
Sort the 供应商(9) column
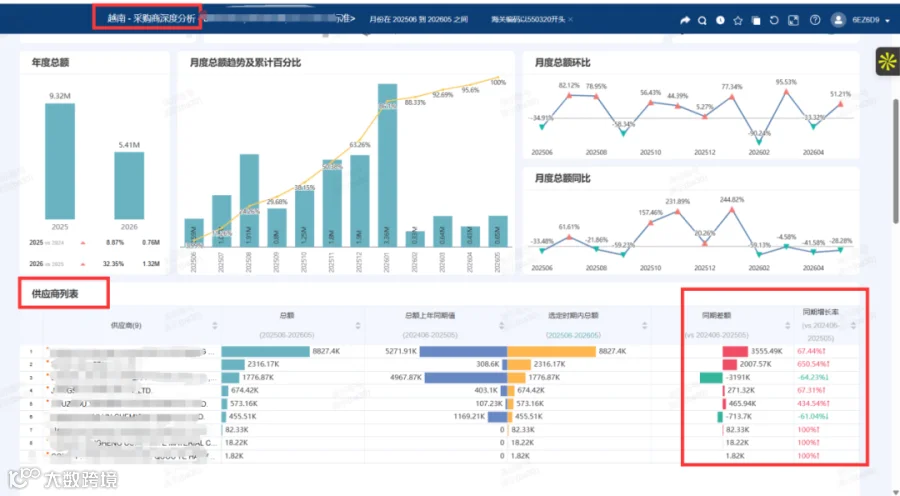click(215, 326)
